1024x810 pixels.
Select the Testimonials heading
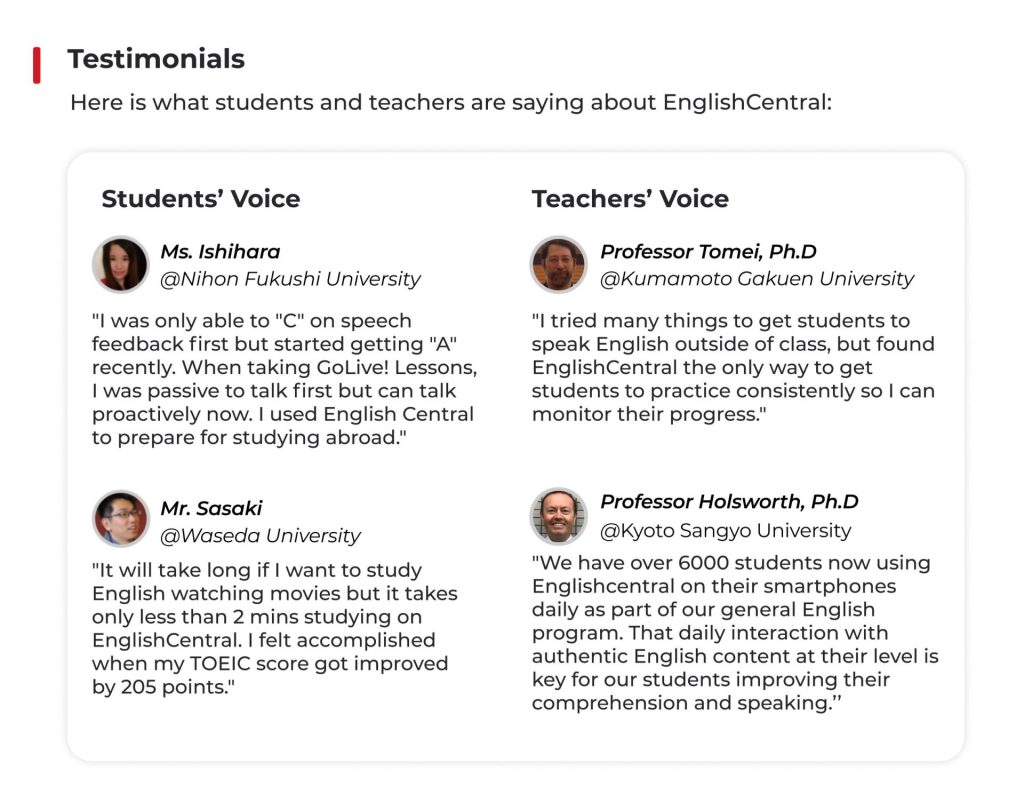(x=156, y=59)
